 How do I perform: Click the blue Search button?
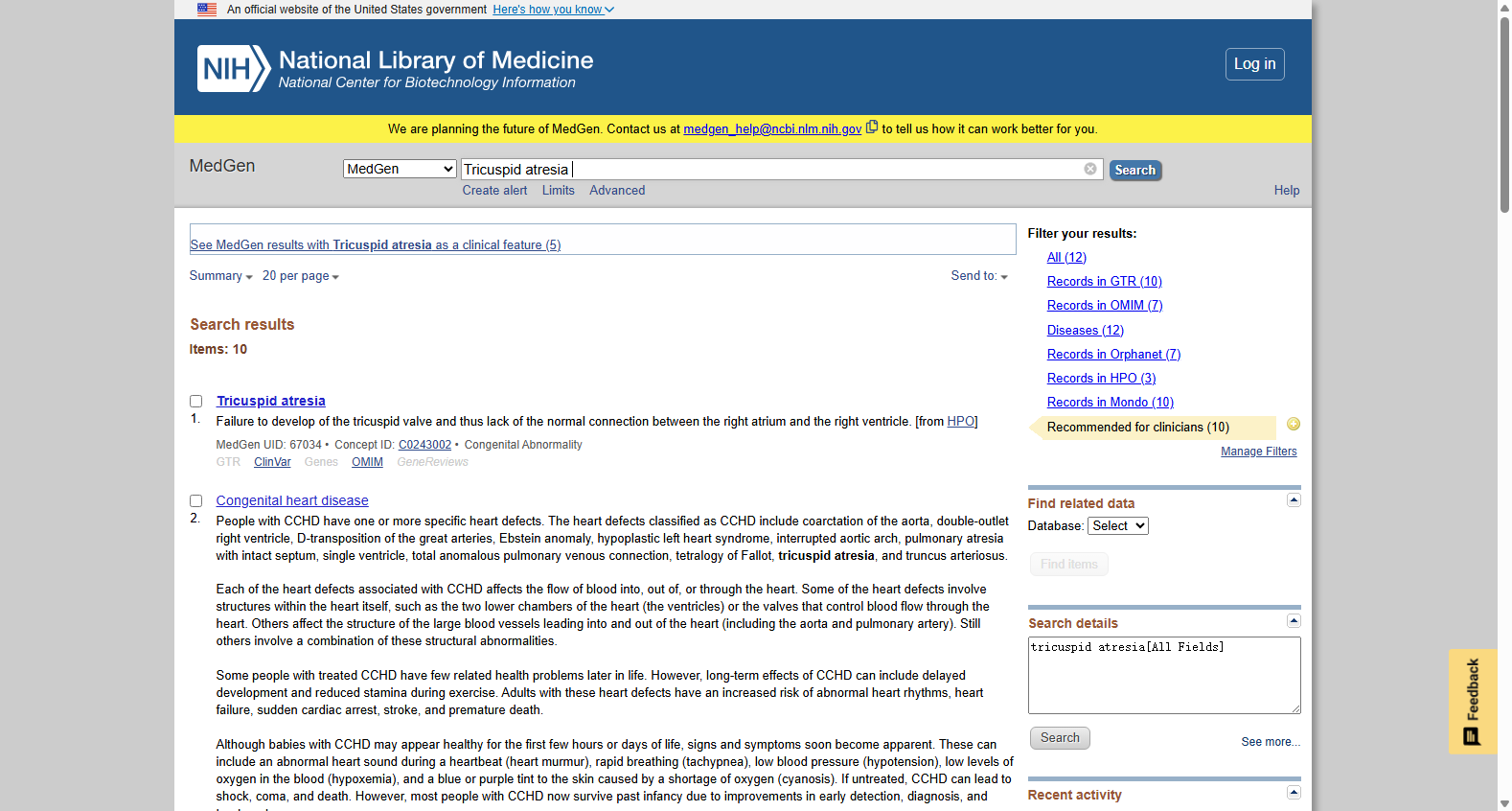pyautogui.click(x=1135, y=170)
